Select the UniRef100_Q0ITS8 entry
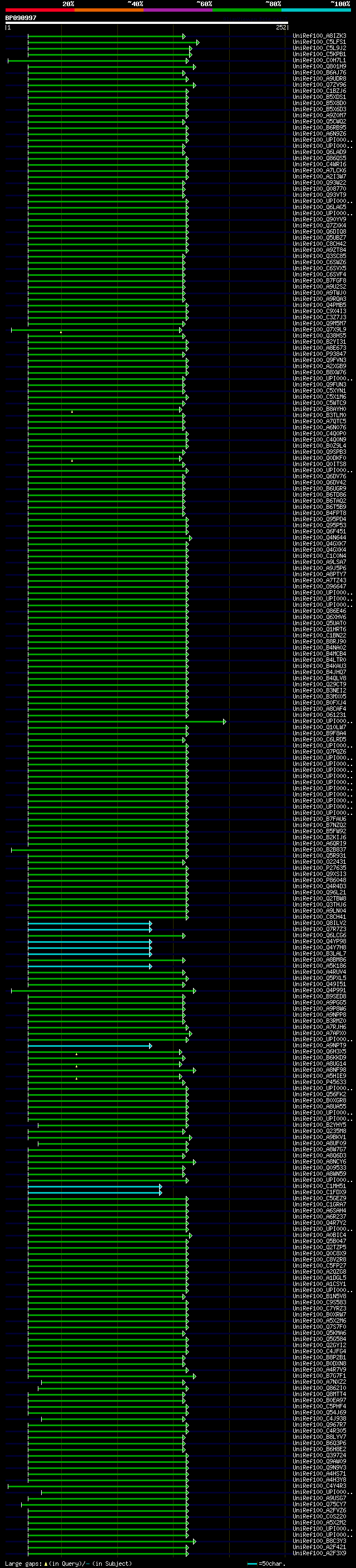Viewport: 356px width, 1568px height. click(x=319, y=464)
